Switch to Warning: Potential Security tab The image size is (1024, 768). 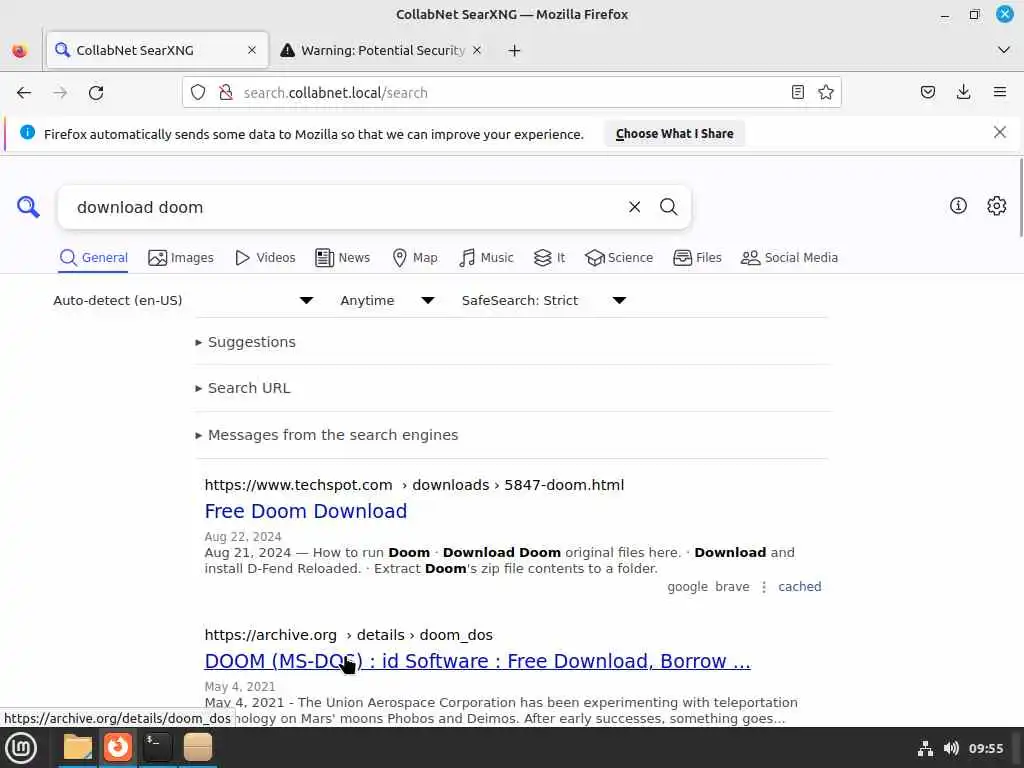pyautogui.click(x=382, y=50)
